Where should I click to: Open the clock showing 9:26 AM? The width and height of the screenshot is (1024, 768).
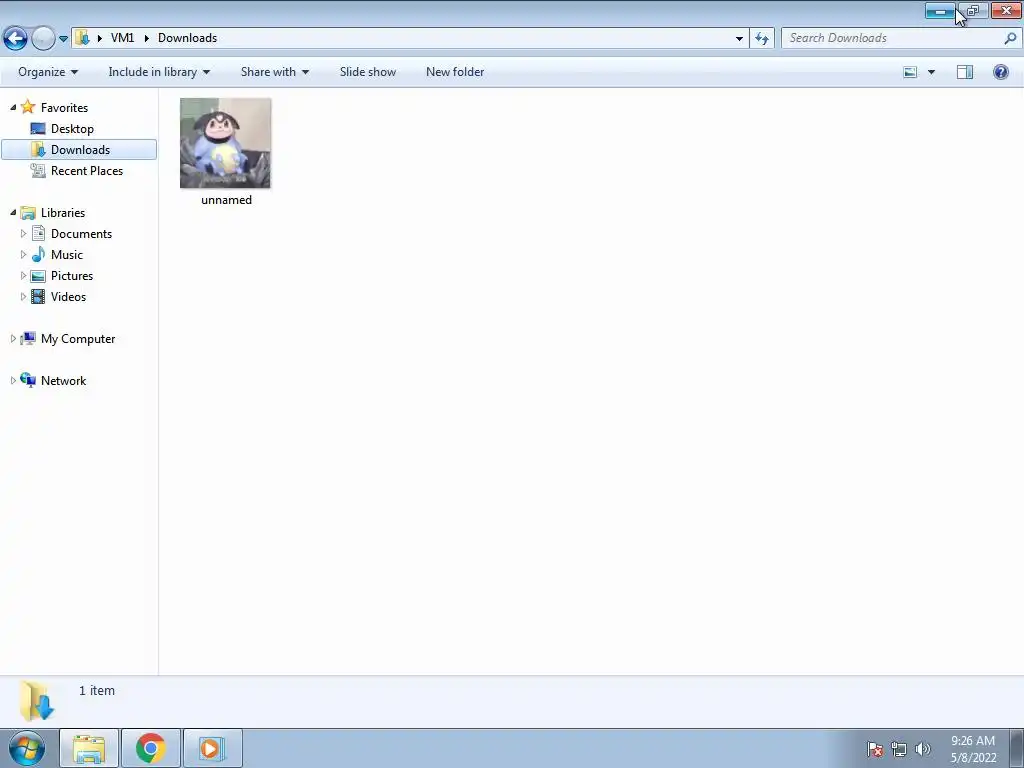[973, 749]
